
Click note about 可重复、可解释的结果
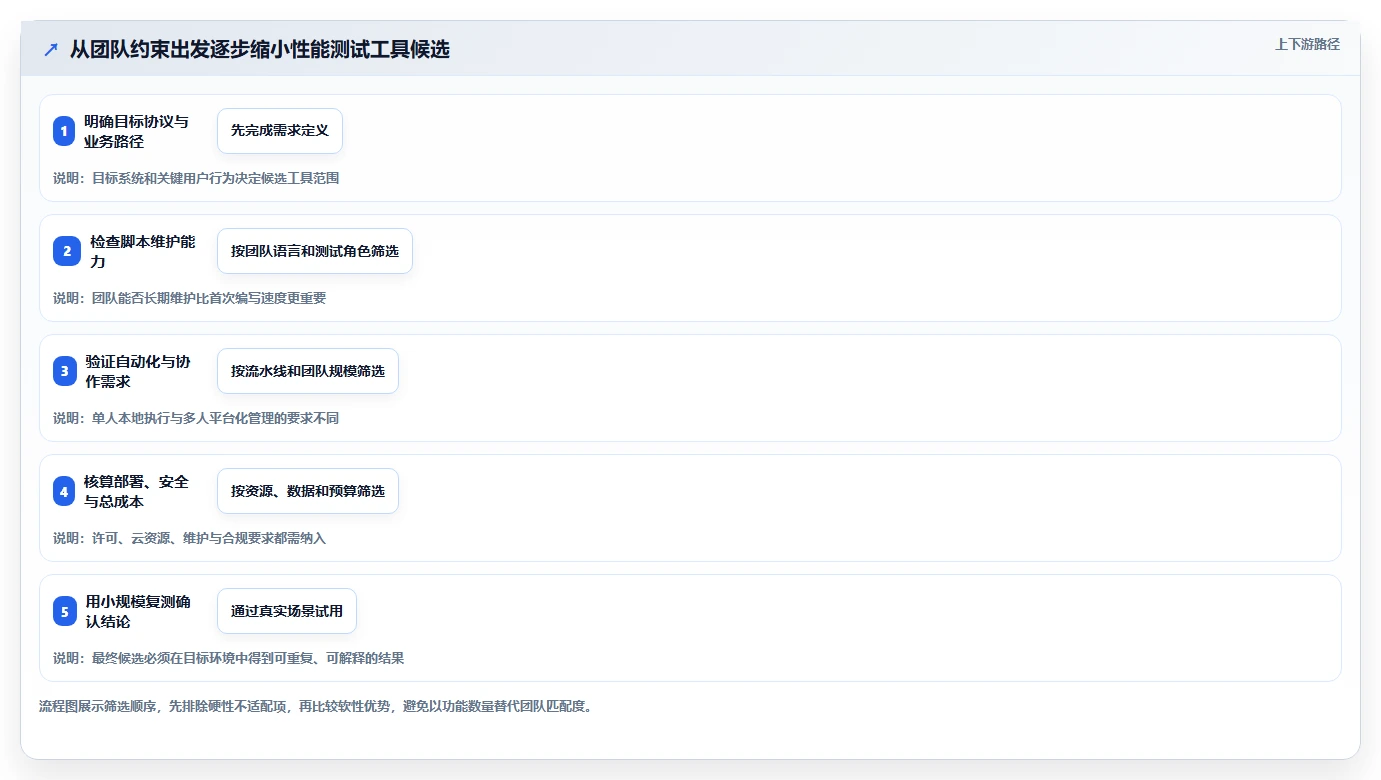pos(228,658)
